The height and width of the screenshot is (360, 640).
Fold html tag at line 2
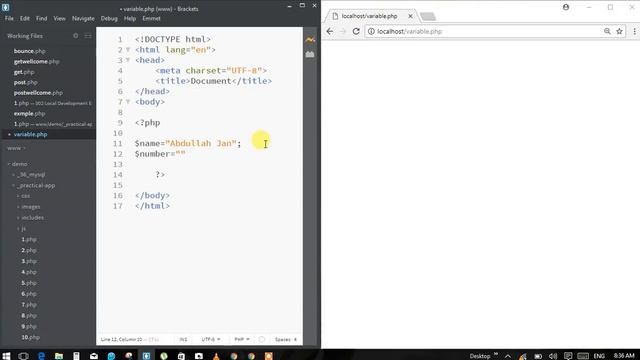(x=128, y=49)
